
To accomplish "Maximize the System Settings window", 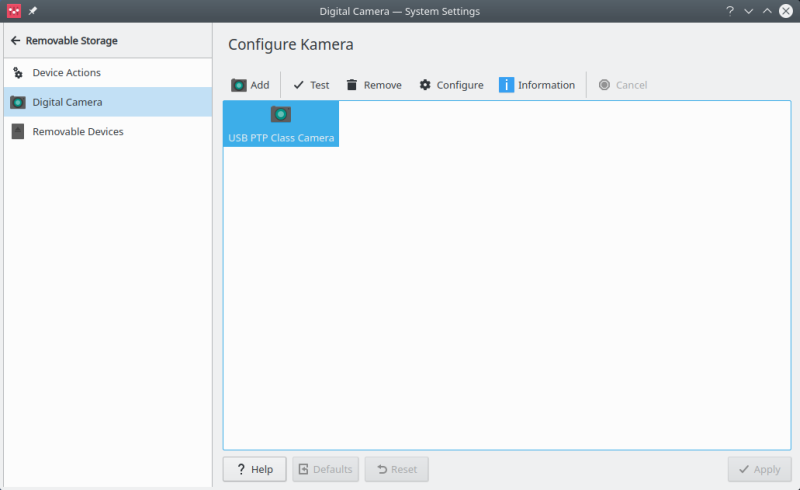I will click(767, 11).
